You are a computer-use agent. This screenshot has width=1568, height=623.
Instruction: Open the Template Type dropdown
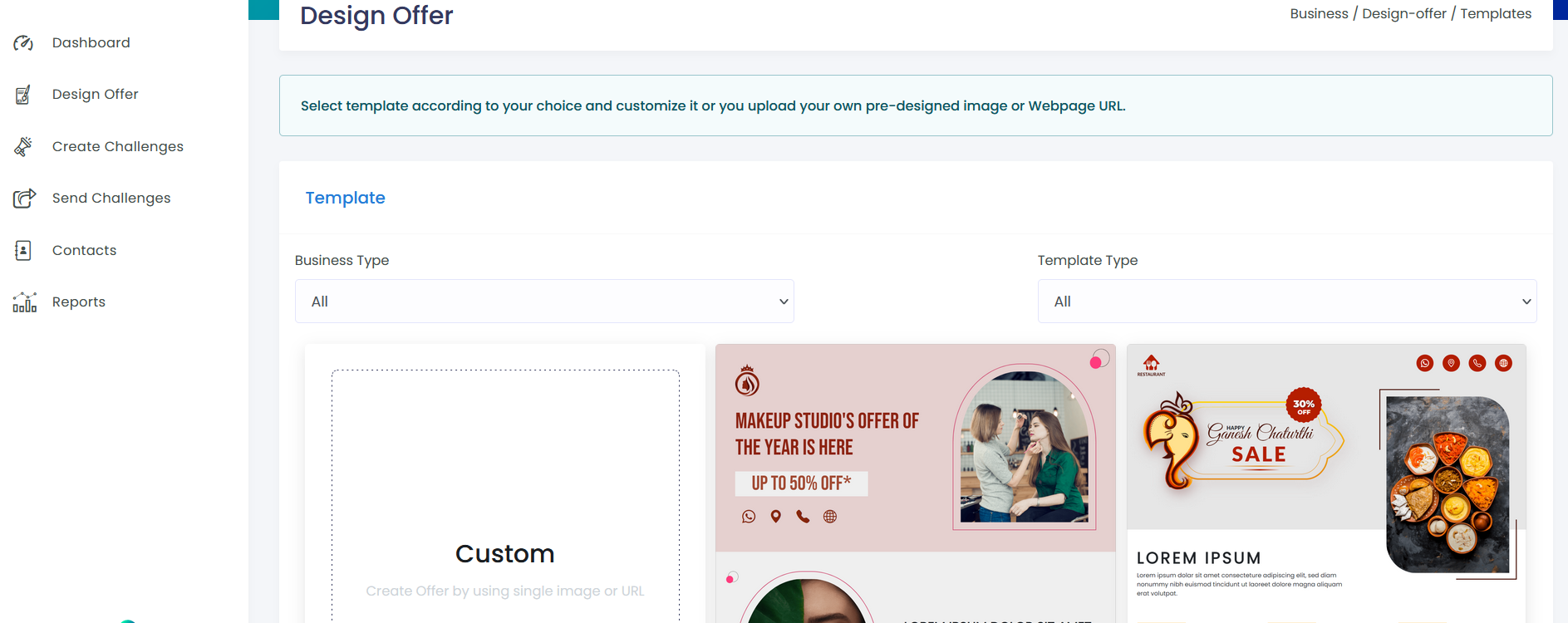pyautogui.click(x=1287, y=302)
